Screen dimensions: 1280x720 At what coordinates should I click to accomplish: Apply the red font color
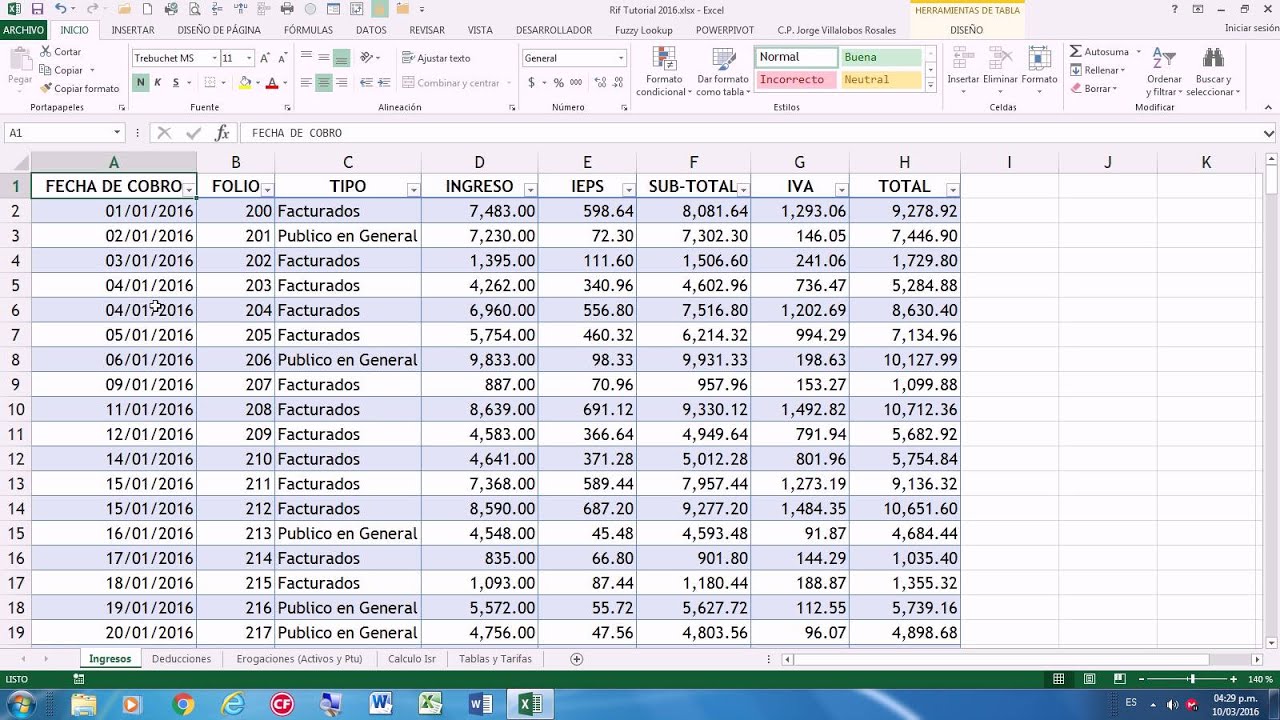point(272,83)
